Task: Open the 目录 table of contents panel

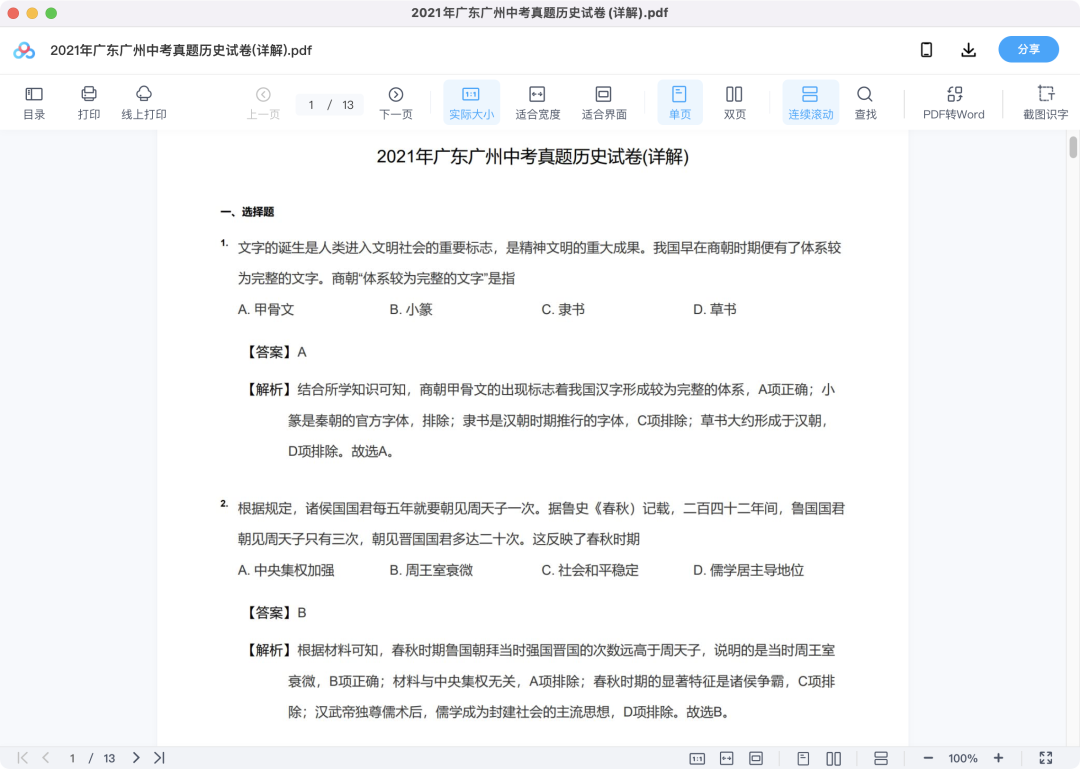Action: click(x=34, y=103)
